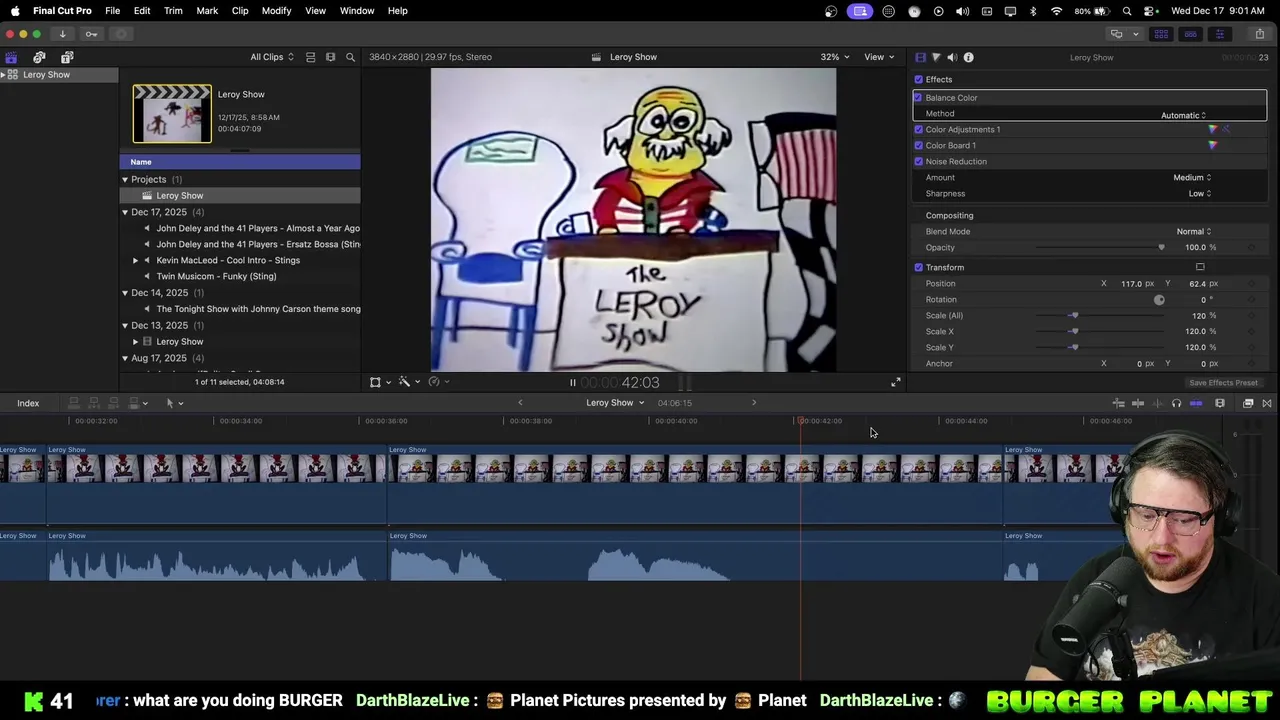1280x720 pixels.
Task: Open the viewer zoom 32% dropdown
Action: (x=834, y=57)
